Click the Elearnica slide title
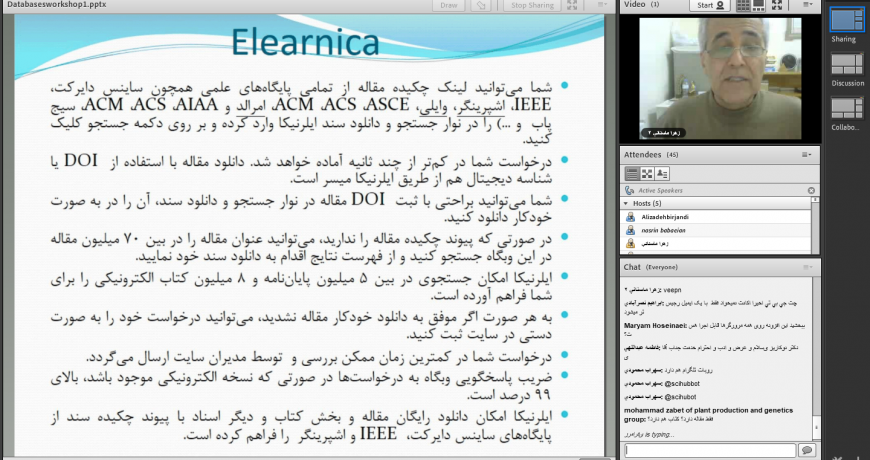 [305, 42]
